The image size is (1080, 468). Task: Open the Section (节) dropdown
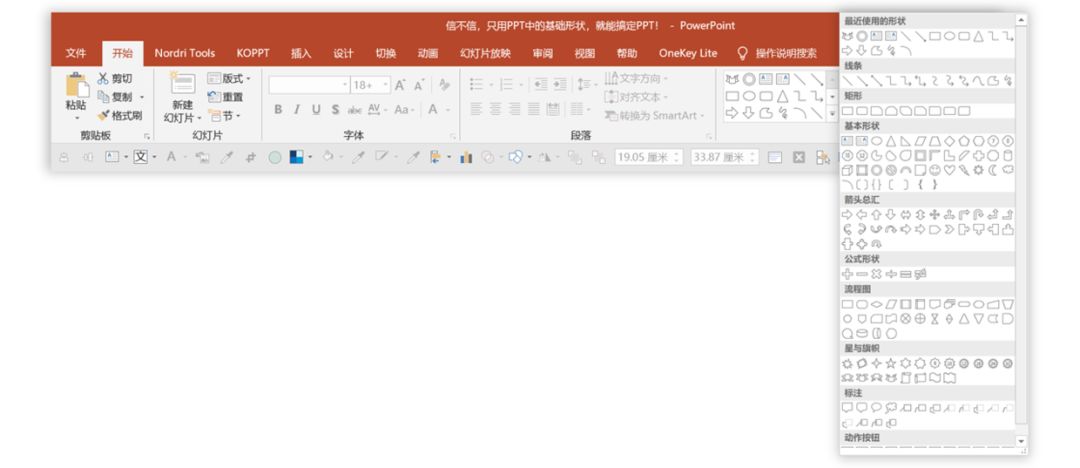pos(224,116)
